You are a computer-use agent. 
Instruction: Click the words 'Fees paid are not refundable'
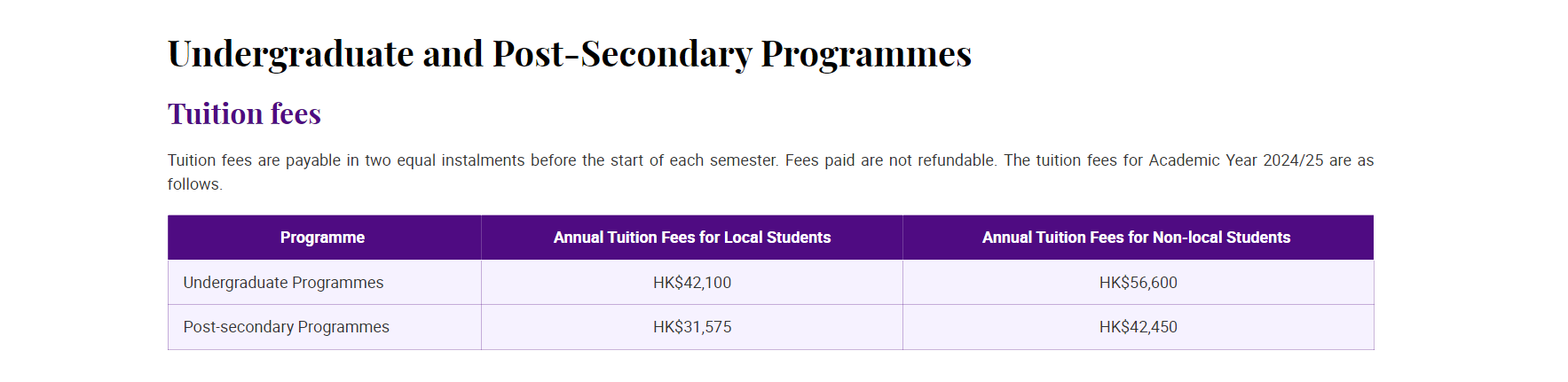(x=890, y=160)
